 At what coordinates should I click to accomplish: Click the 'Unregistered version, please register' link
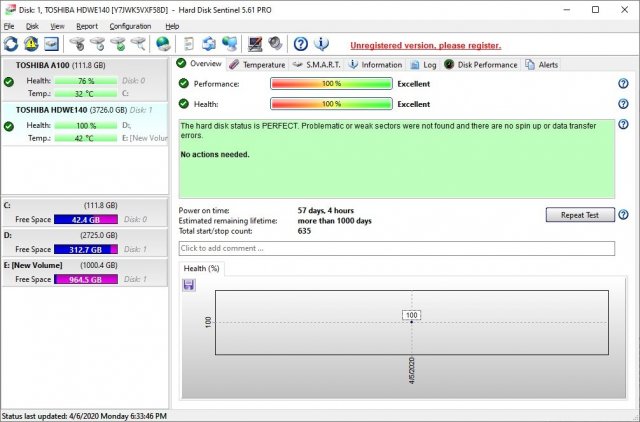point(425,45)
